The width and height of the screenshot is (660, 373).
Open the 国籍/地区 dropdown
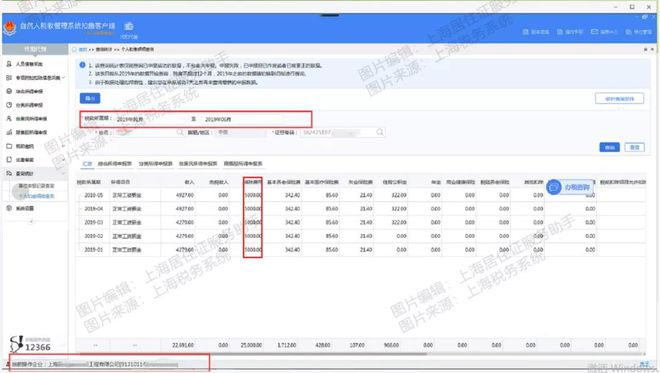[241, 132]
